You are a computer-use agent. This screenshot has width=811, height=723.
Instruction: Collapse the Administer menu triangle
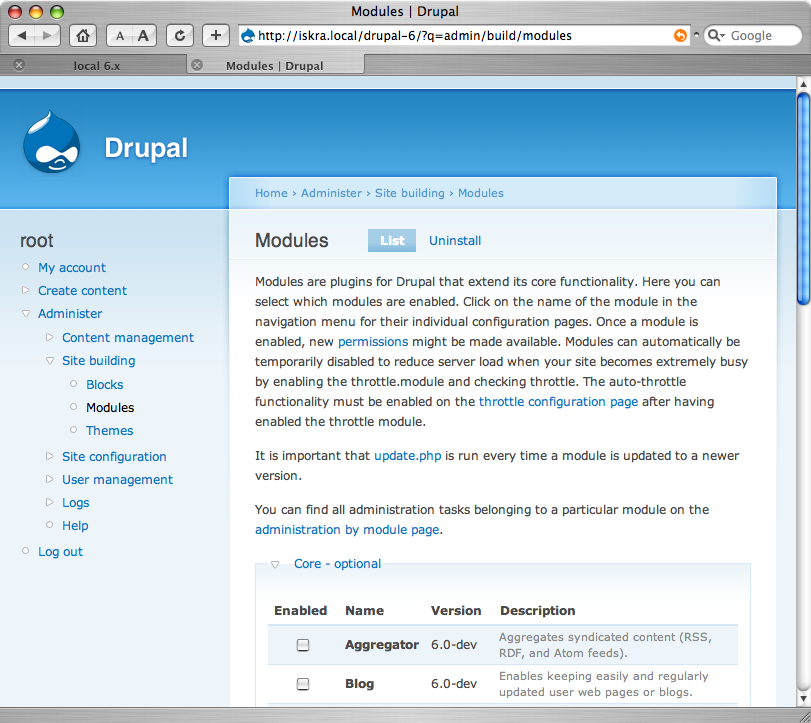coord(25,314)
